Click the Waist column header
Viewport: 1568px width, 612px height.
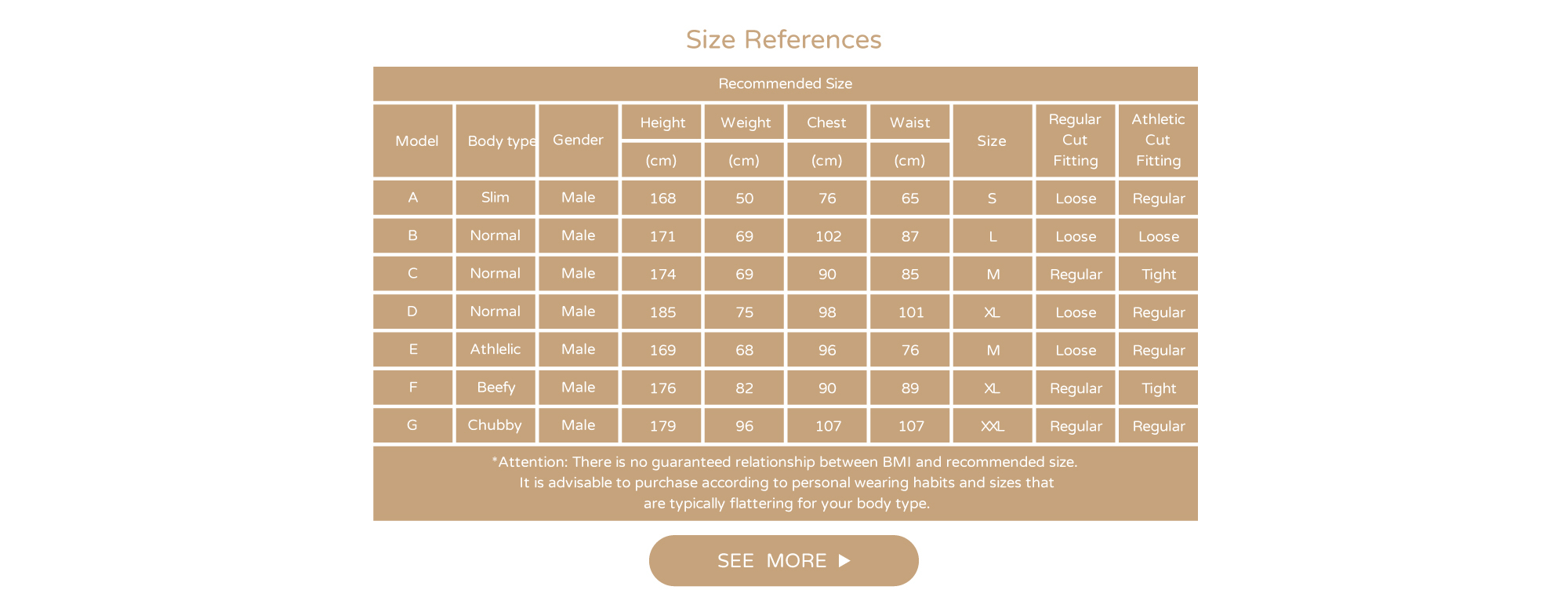(909, 122)
